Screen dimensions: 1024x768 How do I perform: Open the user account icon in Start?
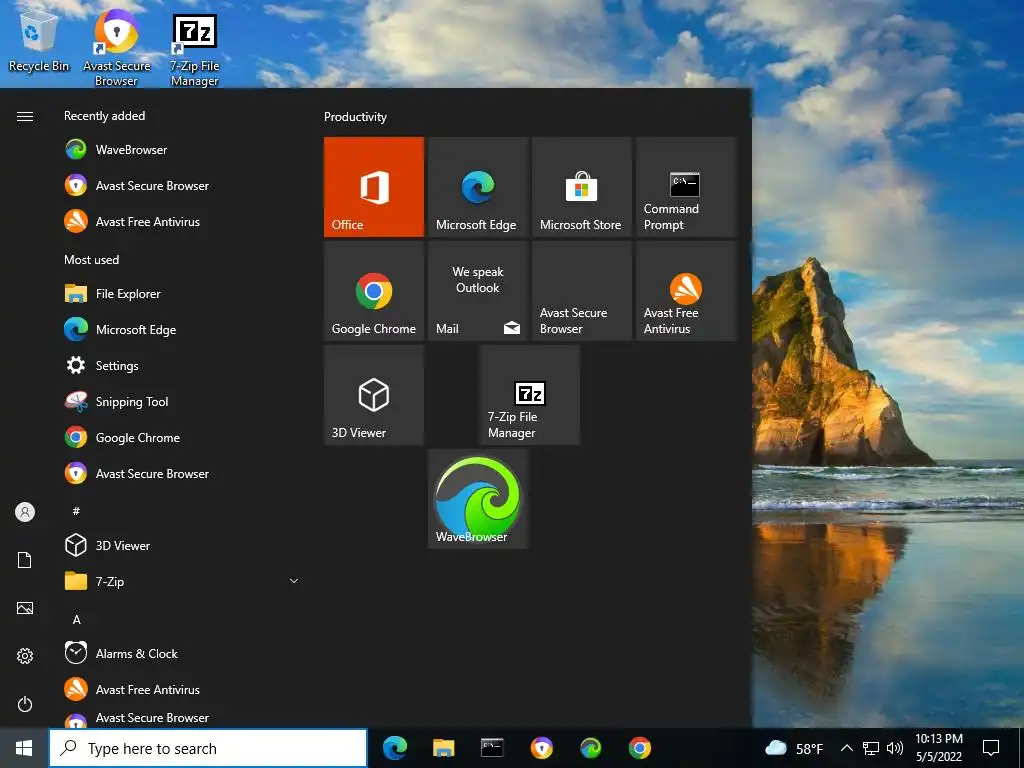(x=25, y=512)
